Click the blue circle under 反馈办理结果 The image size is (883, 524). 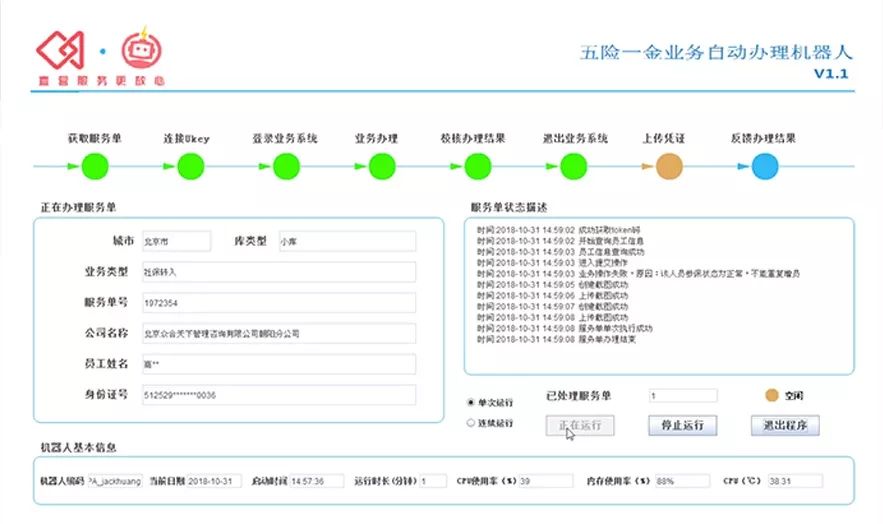765,167
